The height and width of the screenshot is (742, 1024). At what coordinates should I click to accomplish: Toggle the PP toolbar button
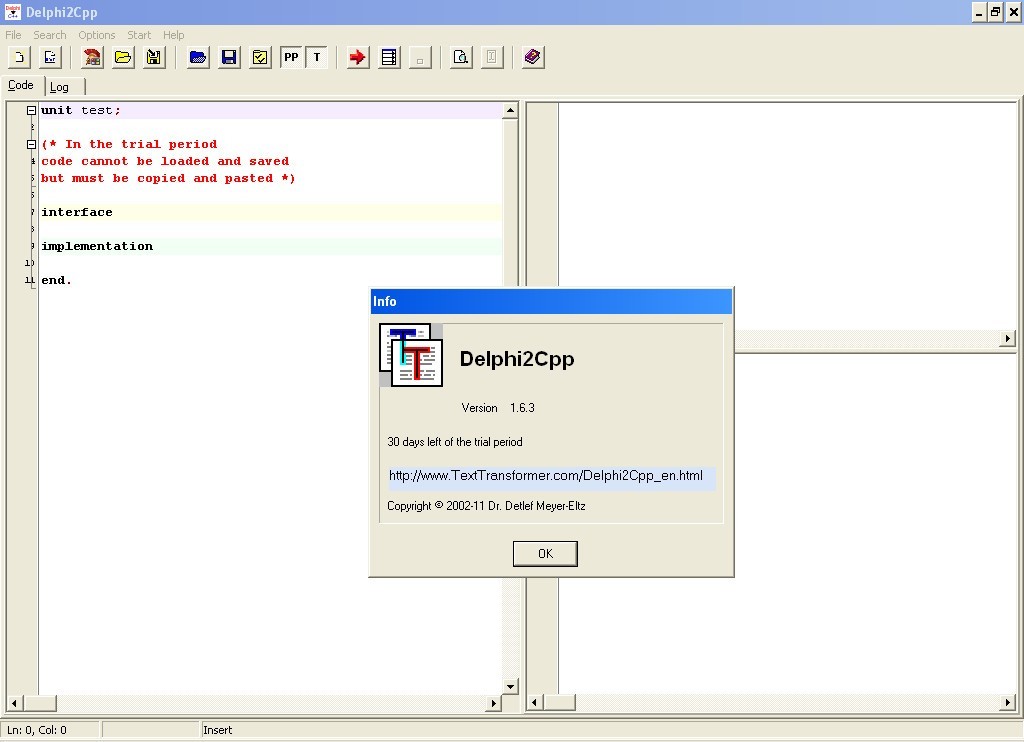click(x=291, y=57)
